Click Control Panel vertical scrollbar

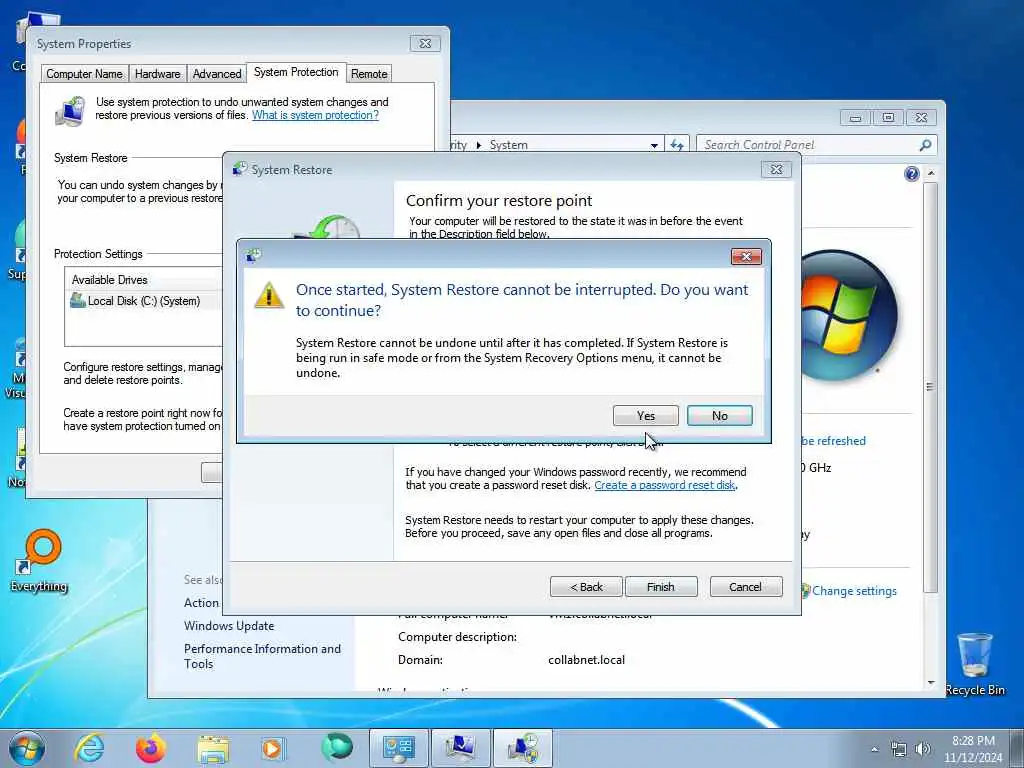pos(931,387)
